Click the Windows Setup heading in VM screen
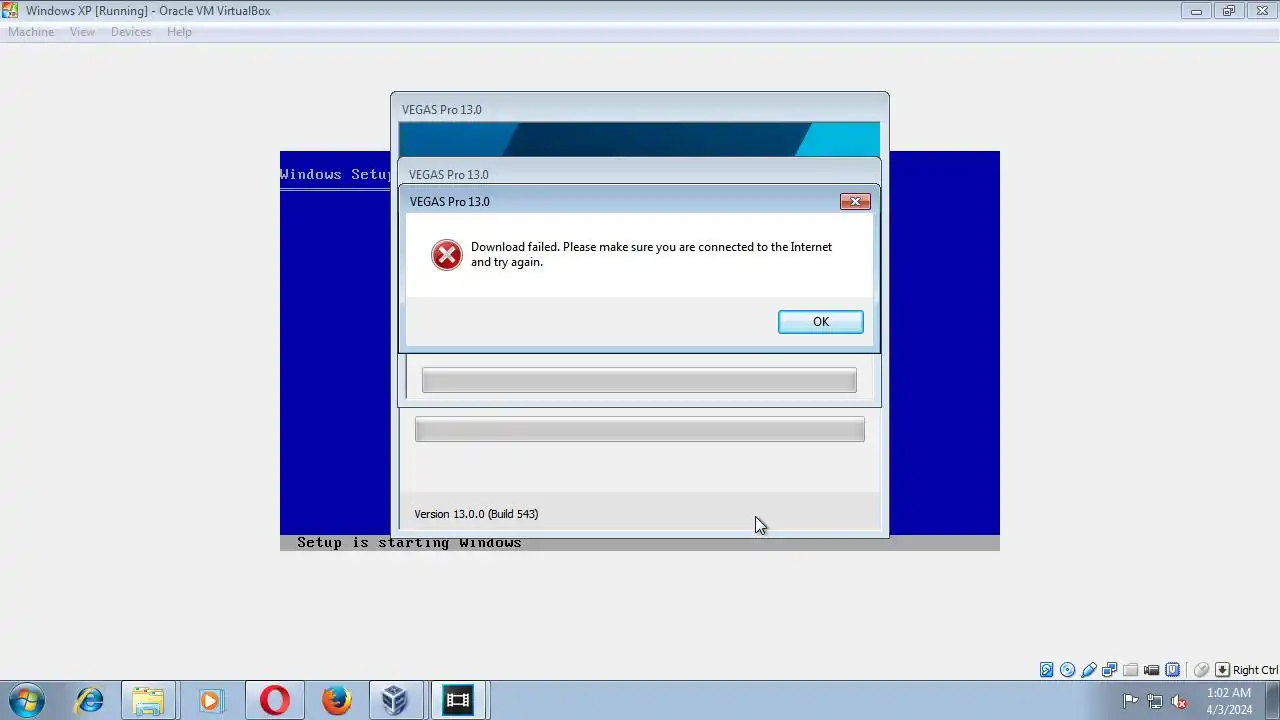This screenshot has width=1280, height=720. pos(335,174)
